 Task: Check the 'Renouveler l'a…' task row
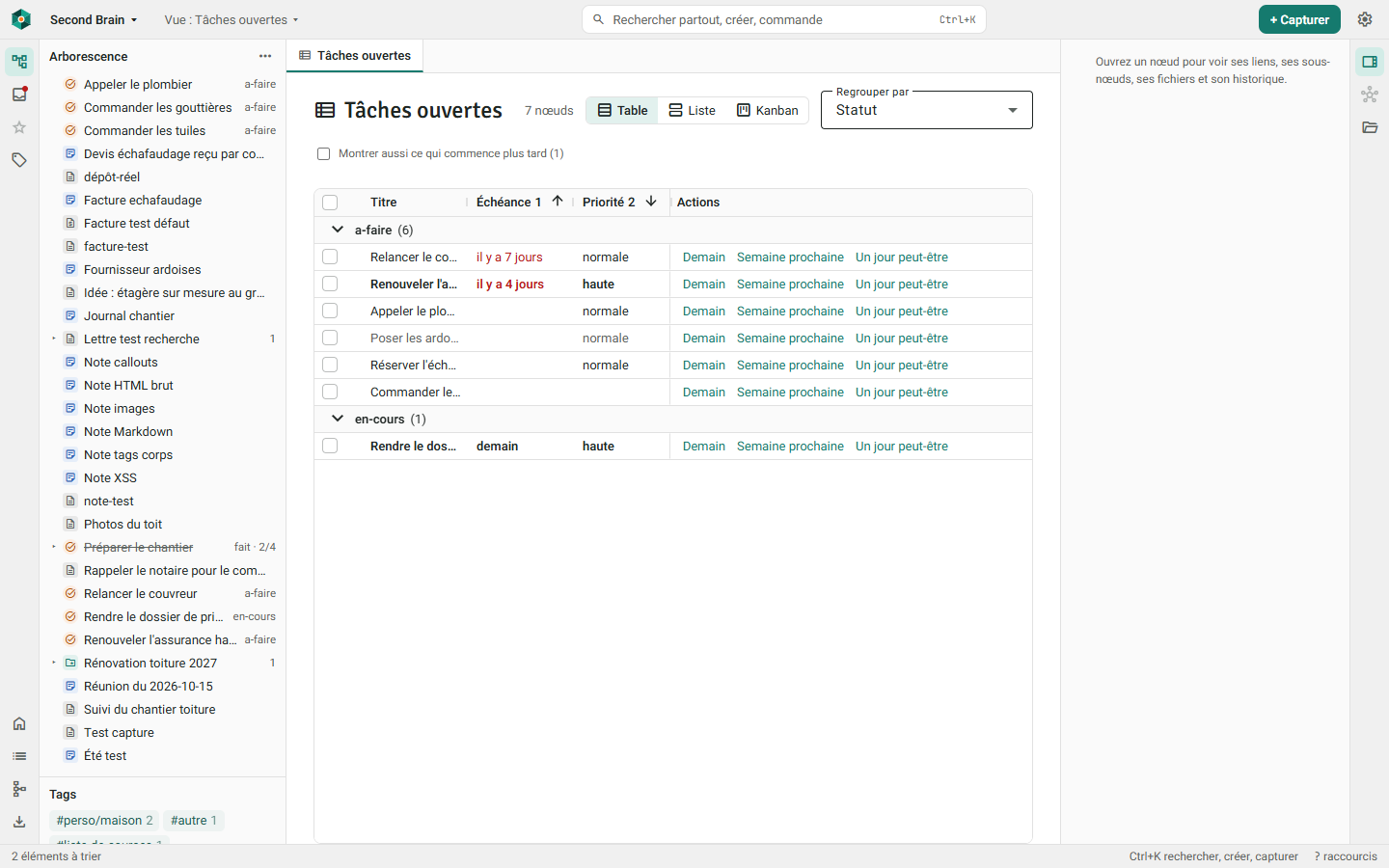click(x=330, y=284)
